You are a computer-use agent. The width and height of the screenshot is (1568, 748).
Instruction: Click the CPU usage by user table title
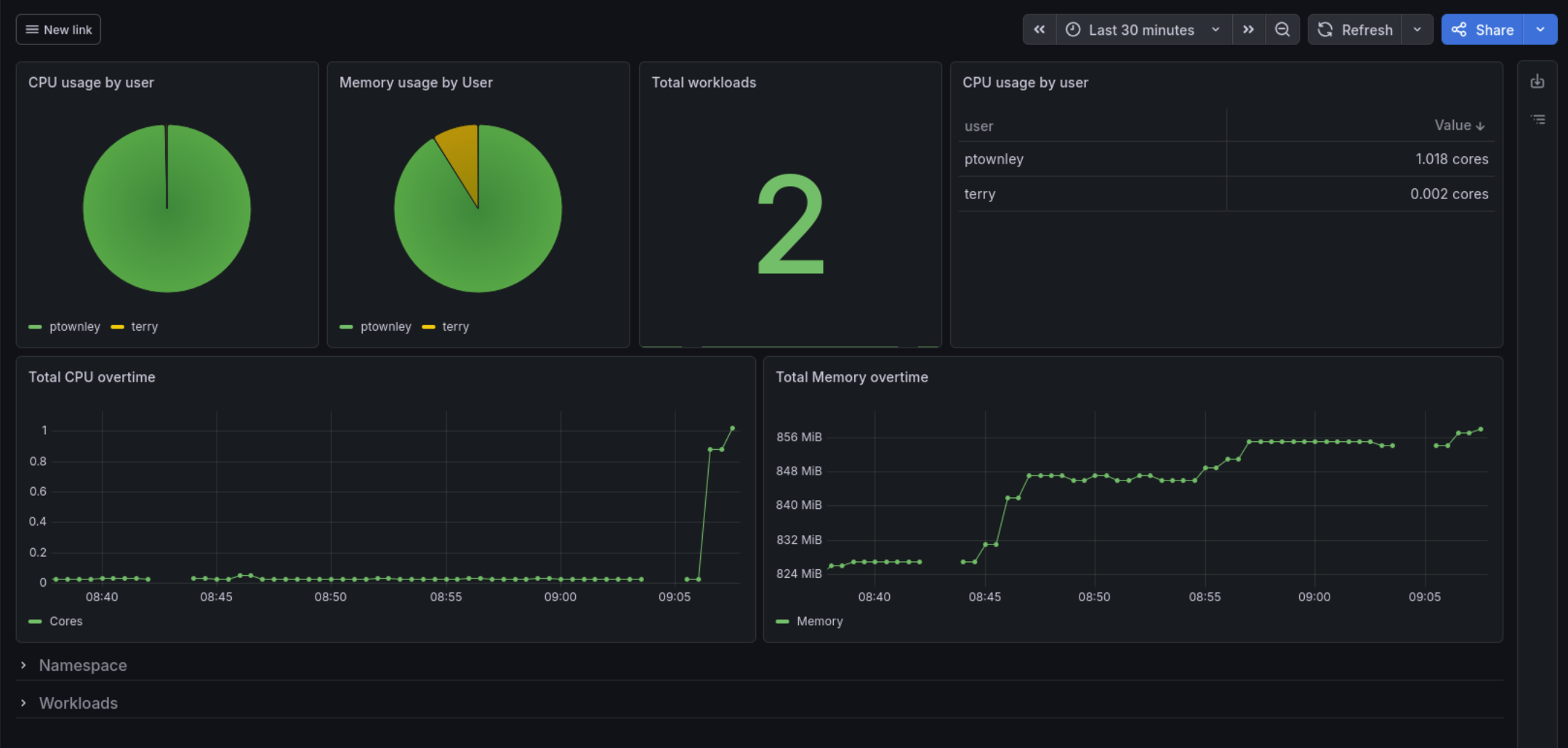1025,82
